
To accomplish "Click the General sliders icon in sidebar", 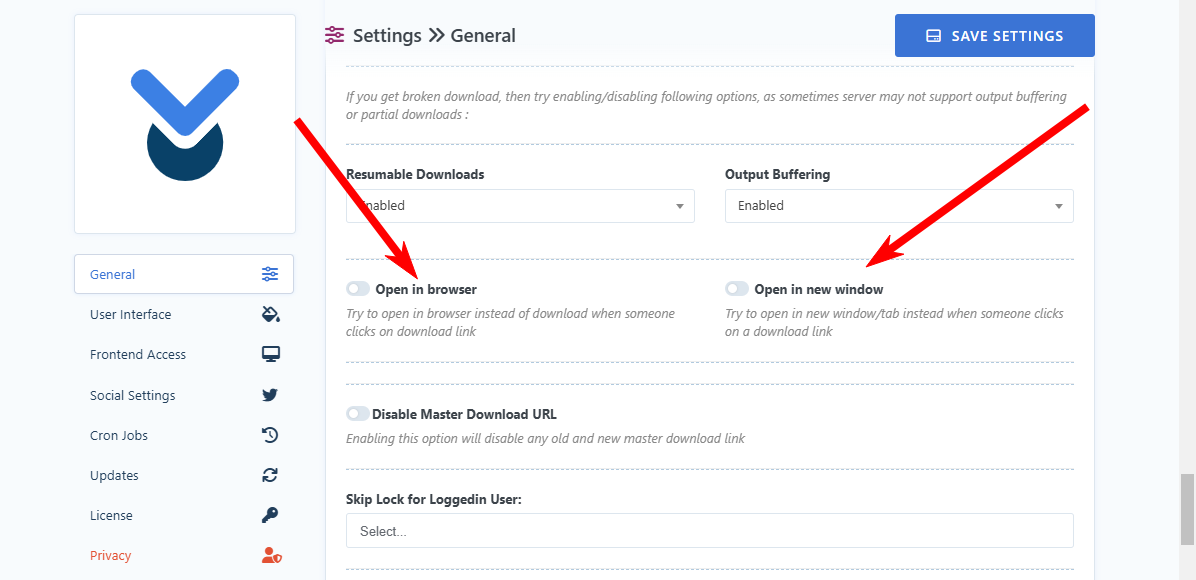I will tap(270, 274).
